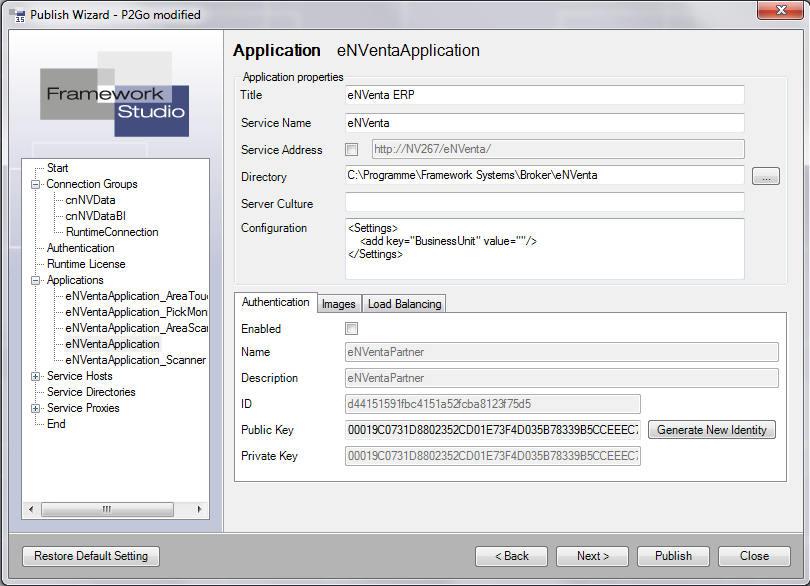This screenshot has height=586, width=810.
Task: Close the Publish Wizard window
Action: coord(781,10)
